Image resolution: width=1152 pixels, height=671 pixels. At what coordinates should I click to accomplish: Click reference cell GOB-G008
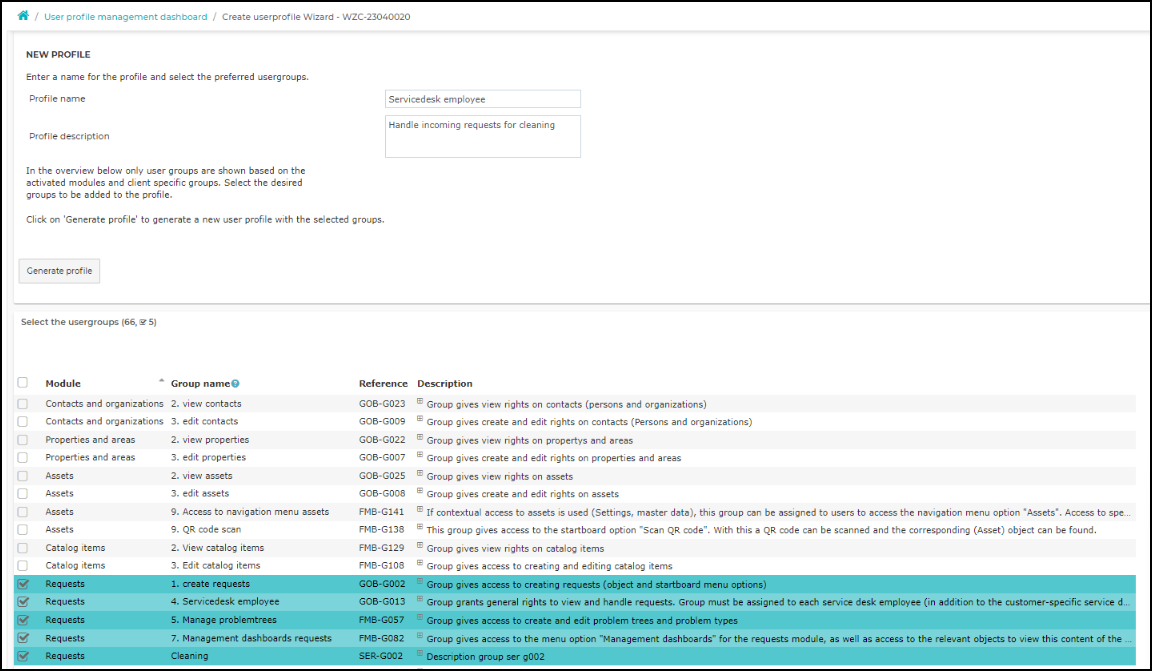point(381,493)
